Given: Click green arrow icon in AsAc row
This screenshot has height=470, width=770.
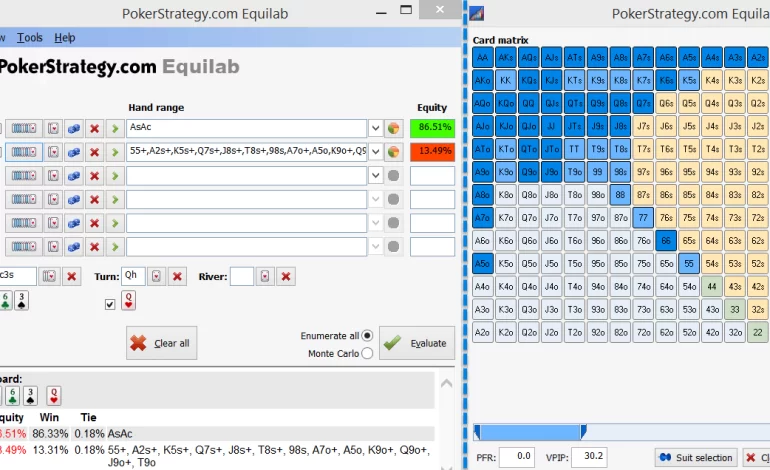Looking at the screenshot, I should [x=115, y=129].
